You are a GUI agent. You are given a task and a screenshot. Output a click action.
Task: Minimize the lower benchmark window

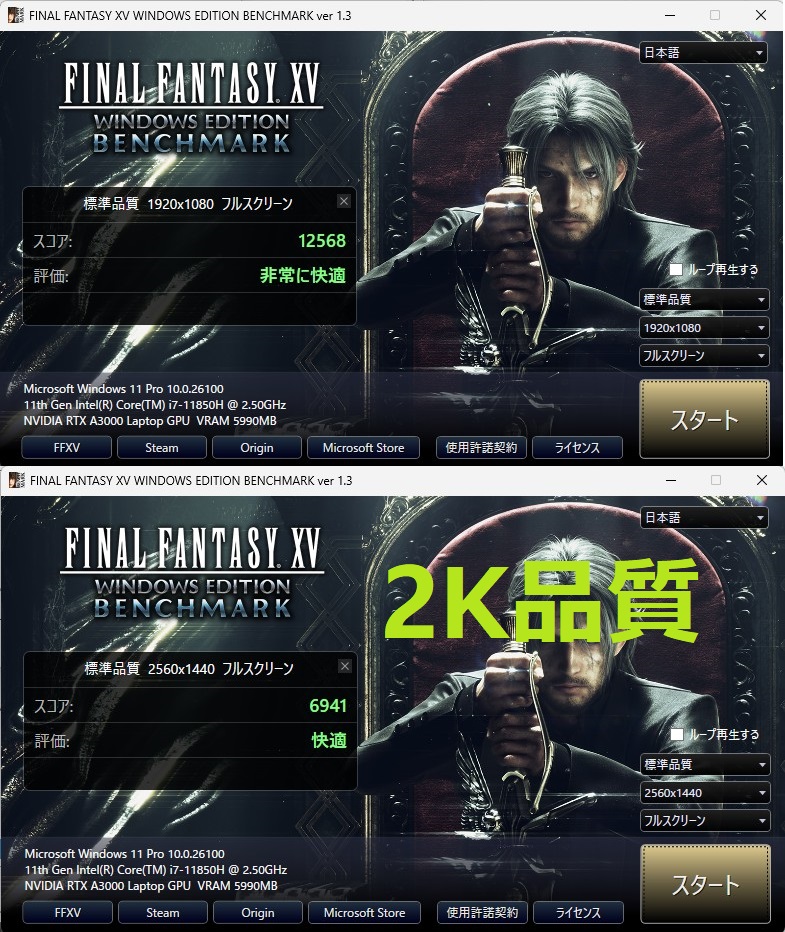click(671, 480)
